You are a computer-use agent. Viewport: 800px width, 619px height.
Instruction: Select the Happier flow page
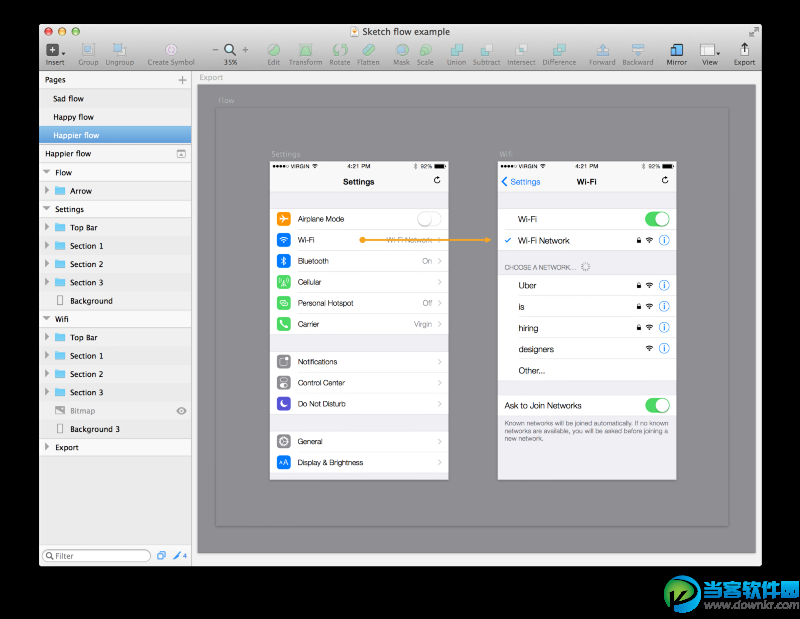tap(115, 135)
